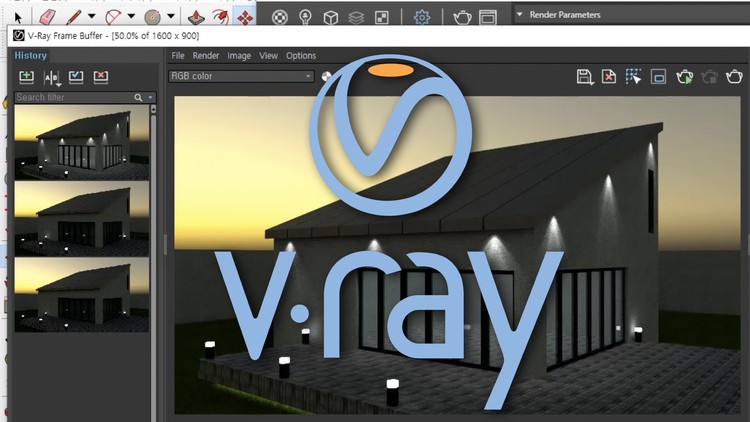Click the Save image disk icon
Viewport: 750px width, 422px height.
click(585, 77)
